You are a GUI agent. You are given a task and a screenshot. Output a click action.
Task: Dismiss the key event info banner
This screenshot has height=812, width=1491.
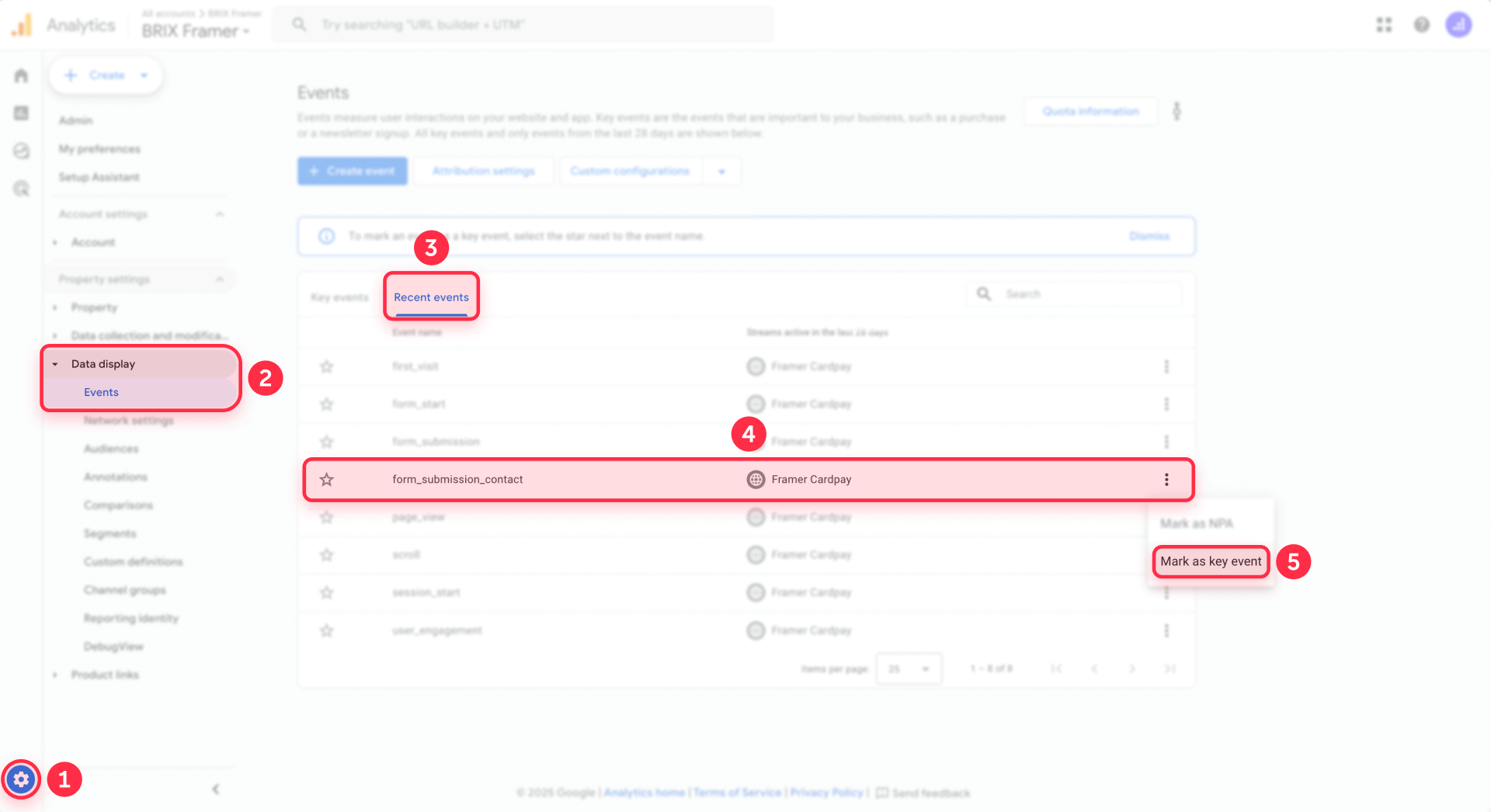[x=1149, y=236]
